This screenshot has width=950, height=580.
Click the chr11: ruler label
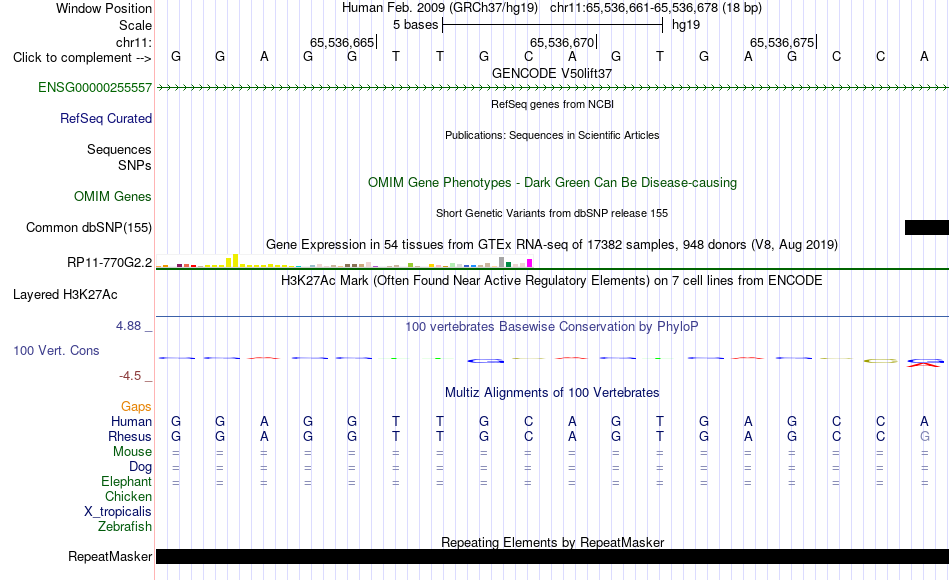click(x=134, y=42)
